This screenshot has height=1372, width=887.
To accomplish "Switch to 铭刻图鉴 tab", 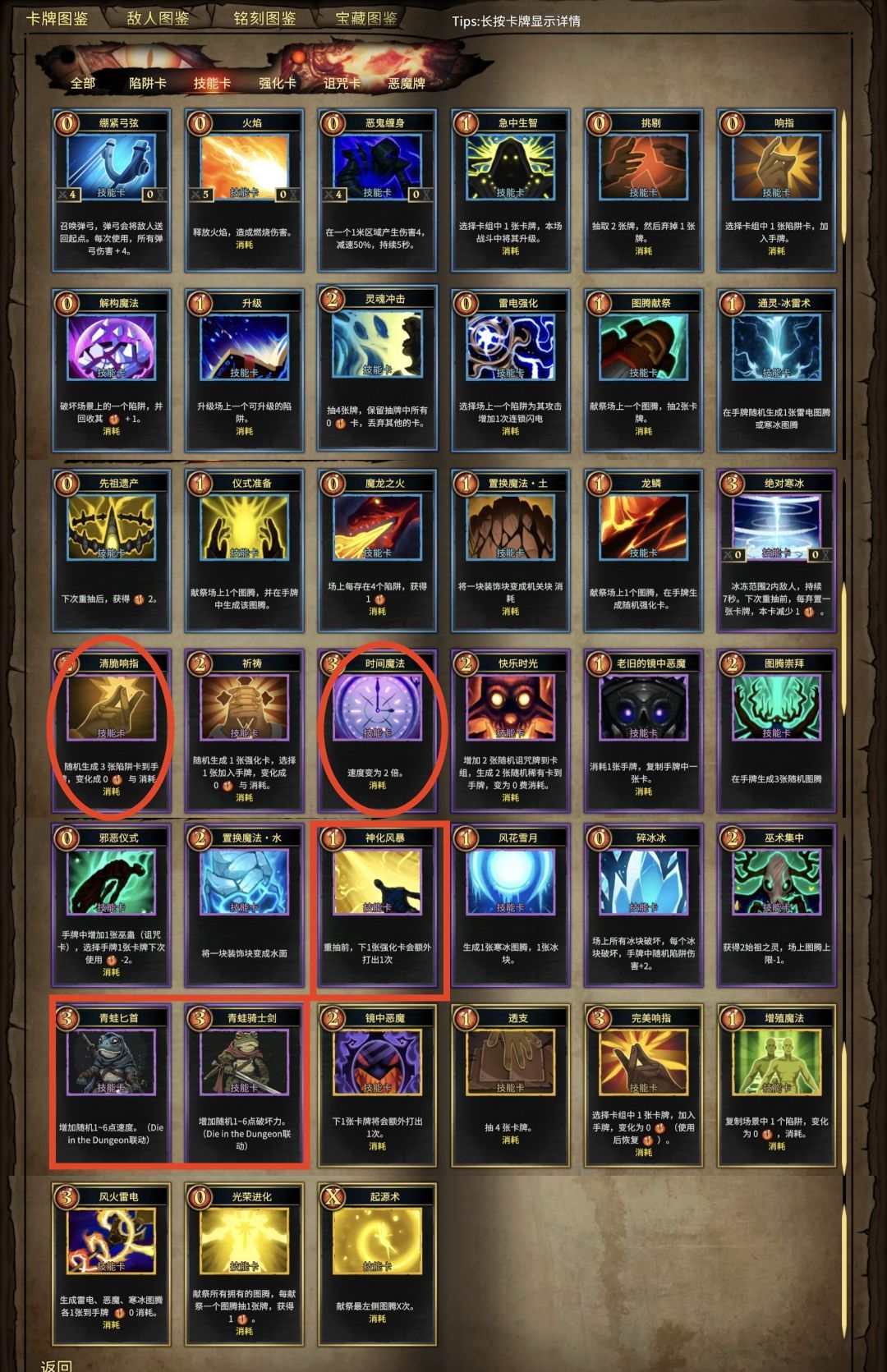I will 264,18.
